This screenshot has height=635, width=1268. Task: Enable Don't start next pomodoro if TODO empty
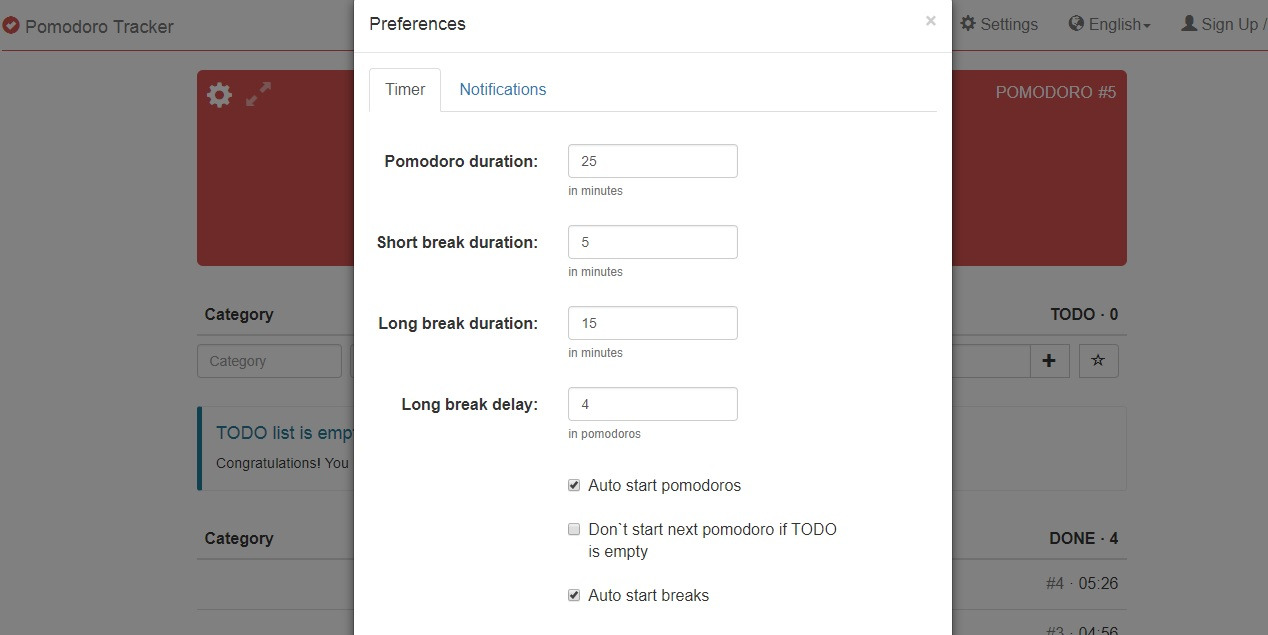574,529
